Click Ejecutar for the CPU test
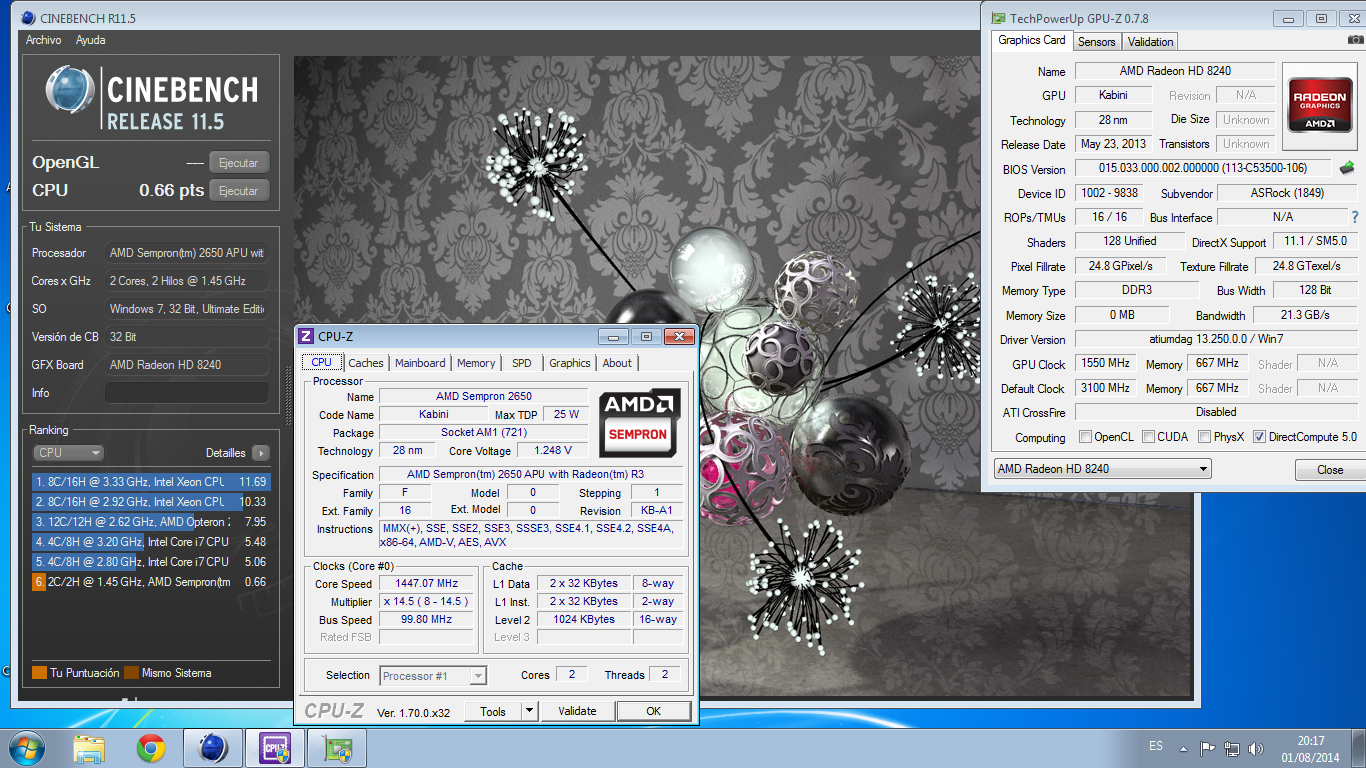This screenshot has width=1366, height=768. coord(239,191)
